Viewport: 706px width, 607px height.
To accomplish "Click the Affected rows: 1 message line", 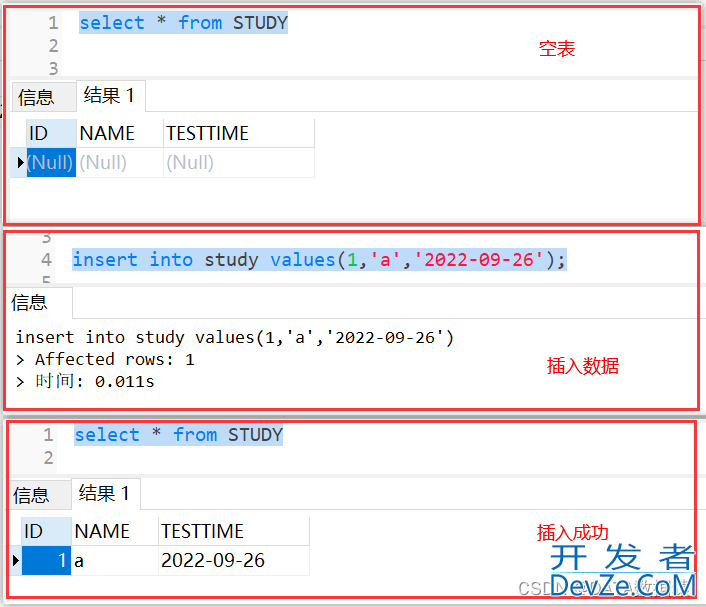I will [x=105, y=359].
